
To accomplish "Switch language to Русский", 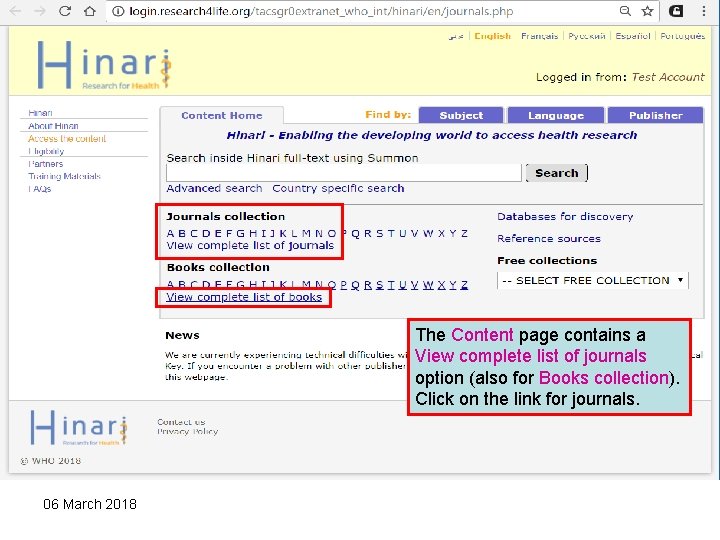I will pyautogui.click(x=587, y=36).
